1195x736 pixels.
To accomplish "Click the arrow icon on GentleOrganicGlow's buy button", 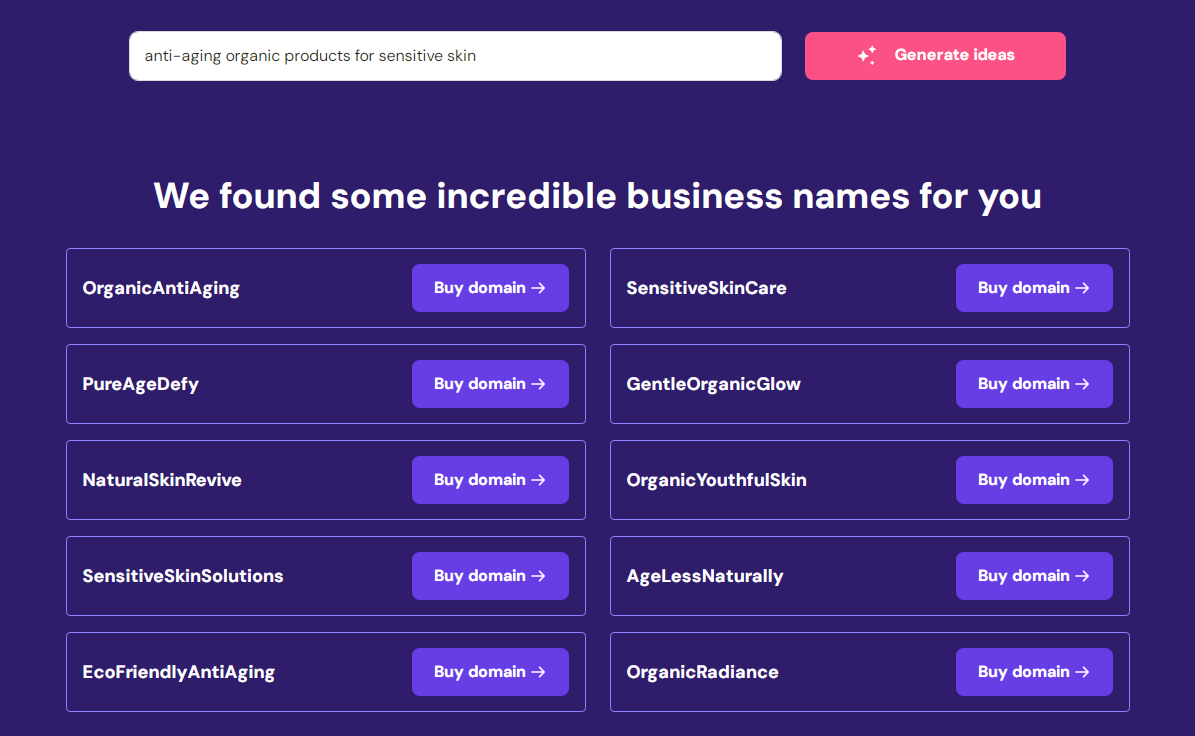I will [1083, 383].
